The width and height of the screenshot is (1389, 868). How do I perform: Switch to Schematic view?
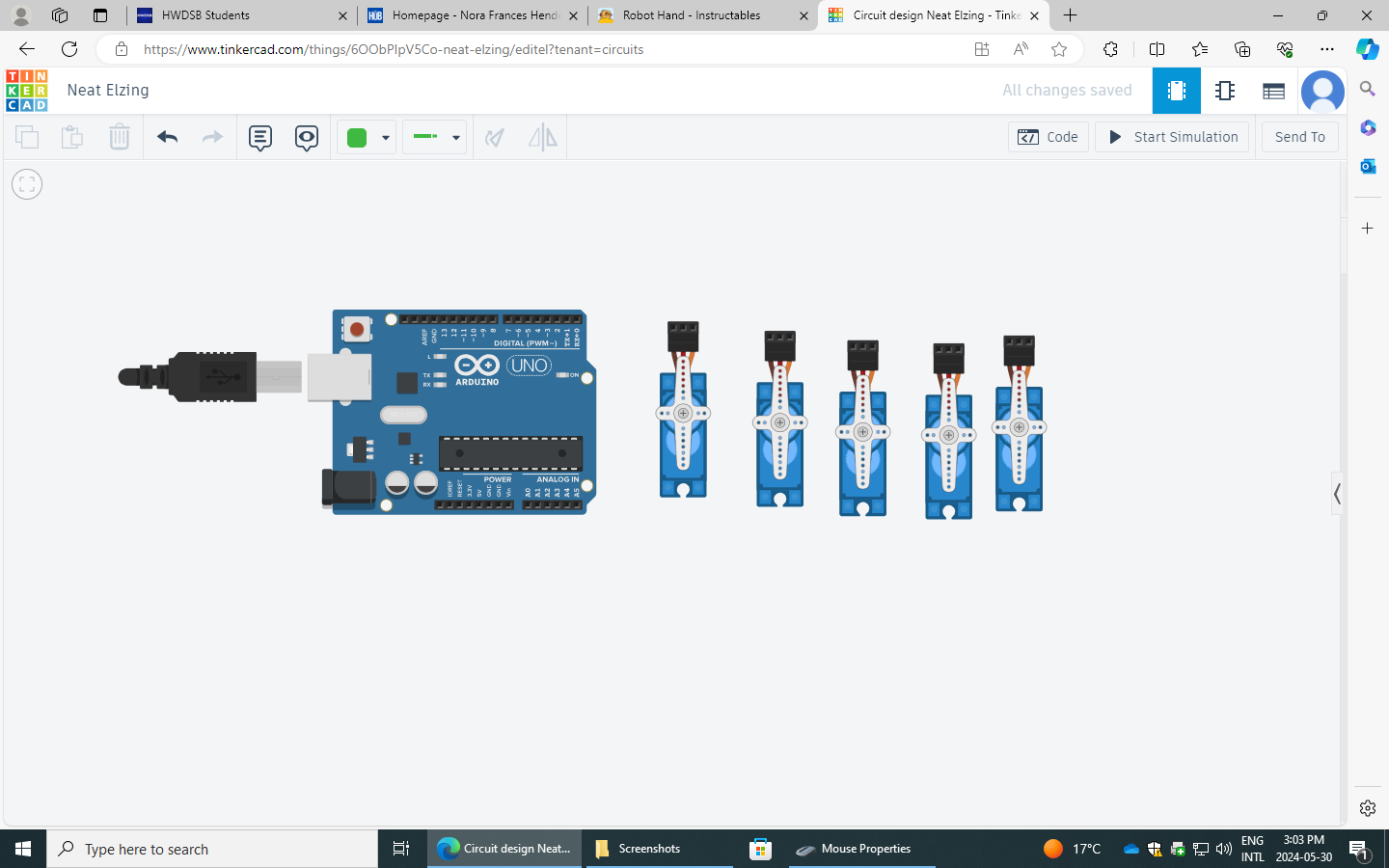1225,91
